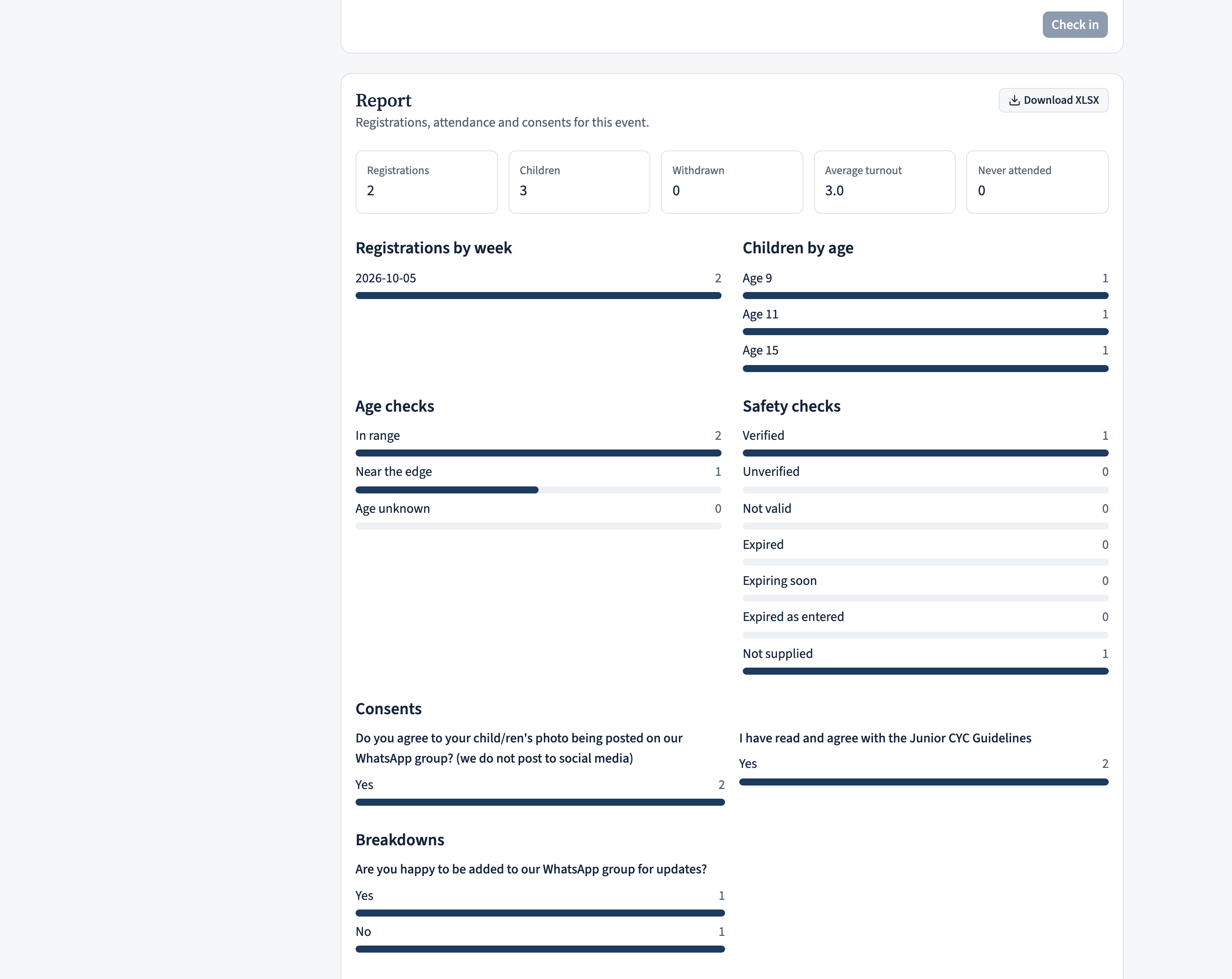Select the Children stat card

pyautogui.click(x=579, y=182)
